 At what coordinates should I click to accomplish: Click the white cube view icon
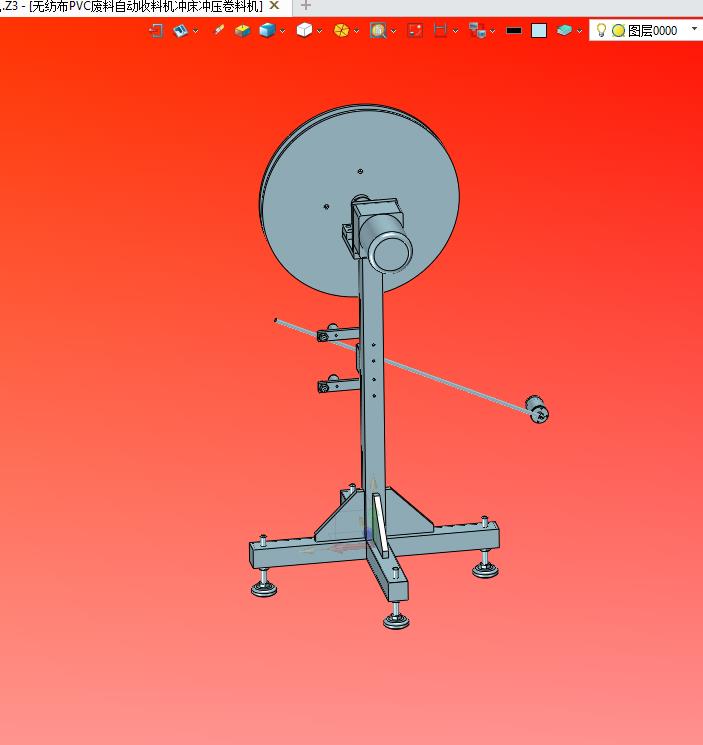click(304, 30)
